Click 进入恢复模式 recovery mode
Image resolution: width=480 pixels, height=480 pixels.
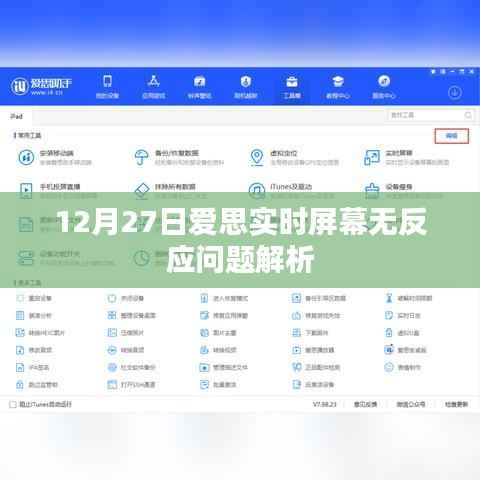click(224, 298)
